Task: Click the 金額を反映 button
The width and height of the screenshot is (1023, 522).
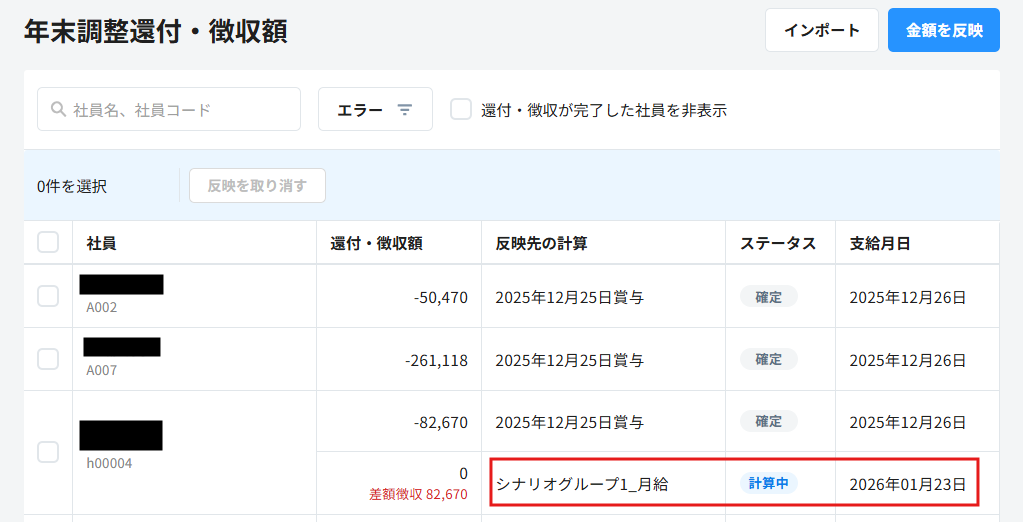Action: tap(943, 30)
